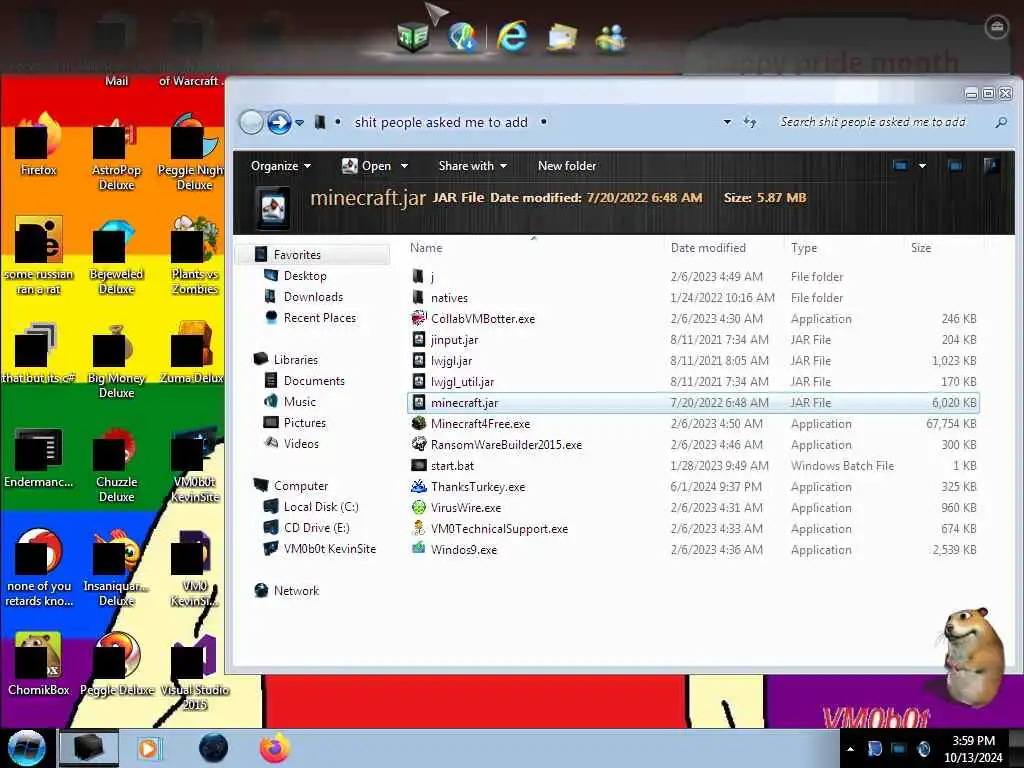Viewport: 1024px width, 768px height.
Task: Click the help icon in toolbar
Action: (991, 166)
